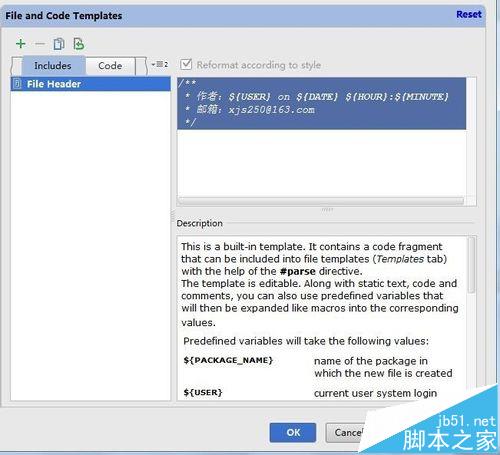Click inside the template code editor
500x455 pixels.
pos(322,137)
